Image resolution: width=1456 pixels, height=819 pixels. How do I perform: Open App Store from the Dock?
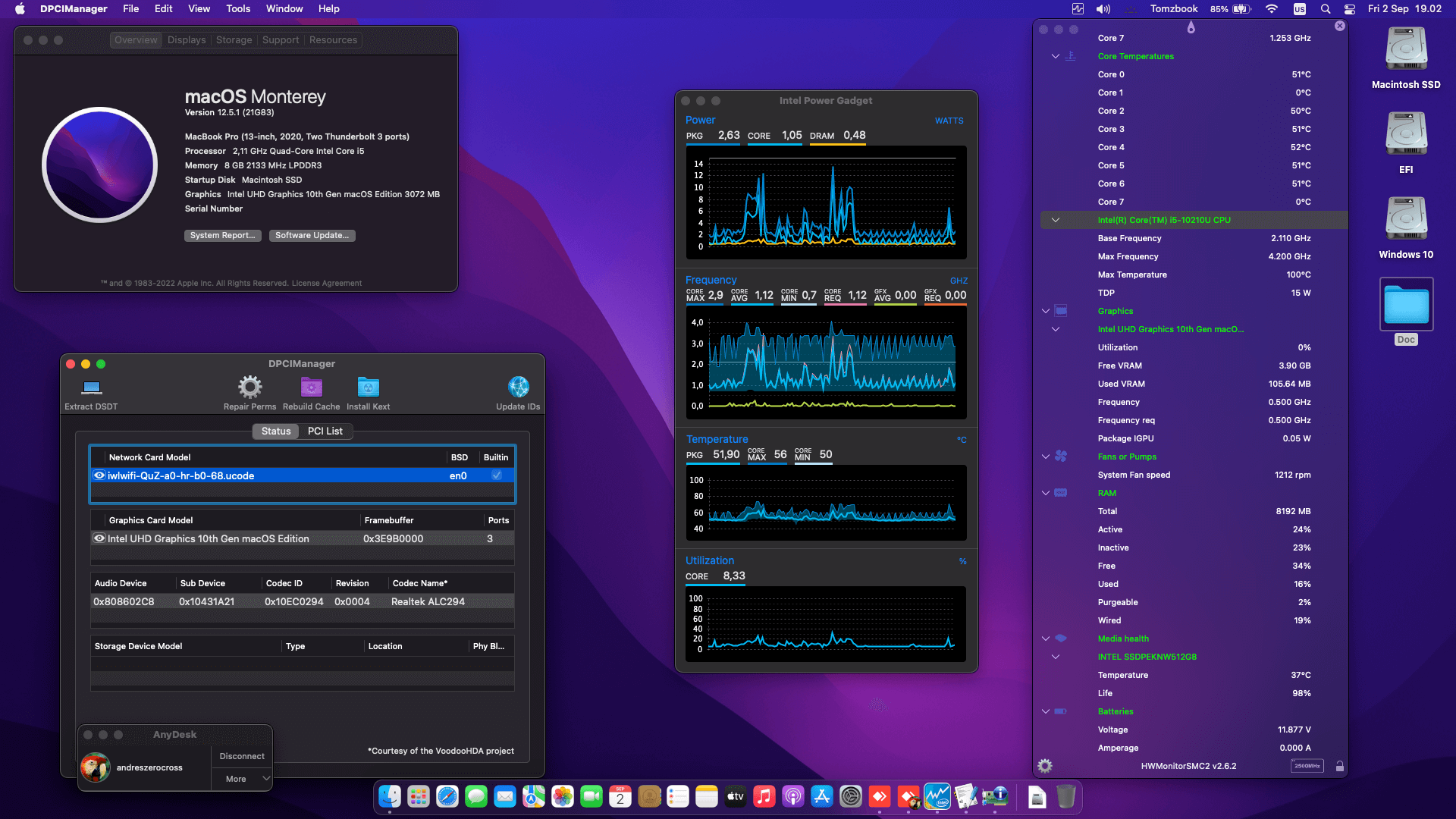[822, 796]
